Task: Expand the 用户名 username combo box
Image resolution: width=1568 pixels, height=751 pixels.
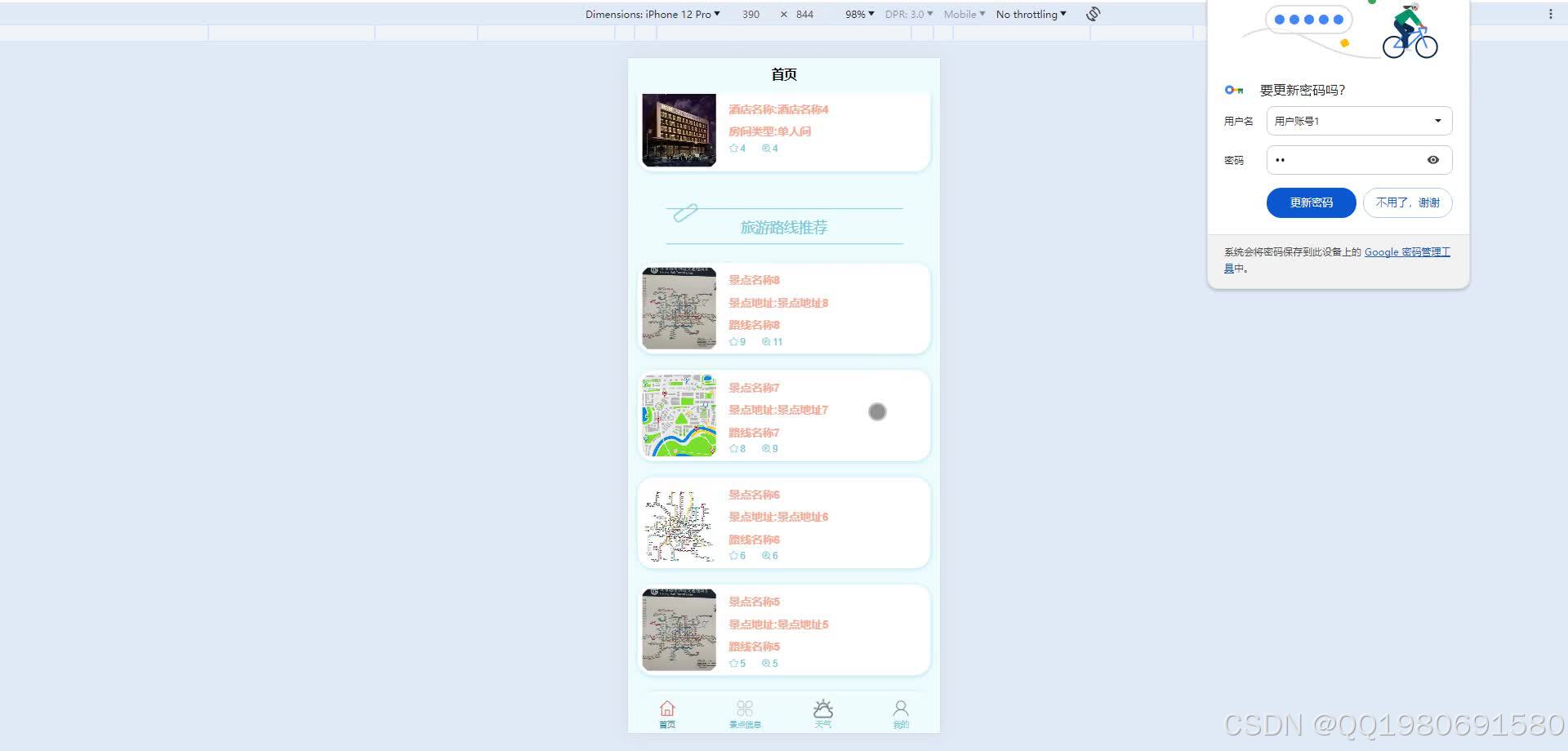Action: (1359, 121)
